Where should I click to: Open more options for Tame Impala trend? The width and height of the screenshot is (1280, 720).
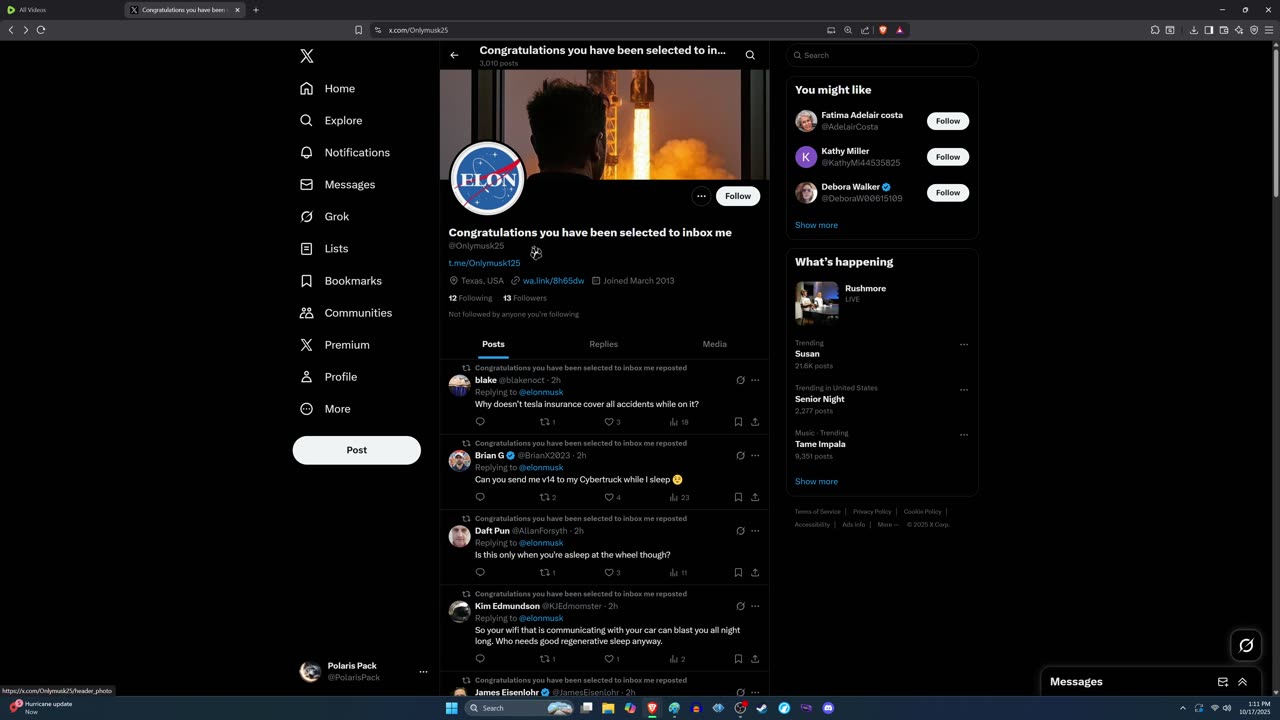(964, 435)
